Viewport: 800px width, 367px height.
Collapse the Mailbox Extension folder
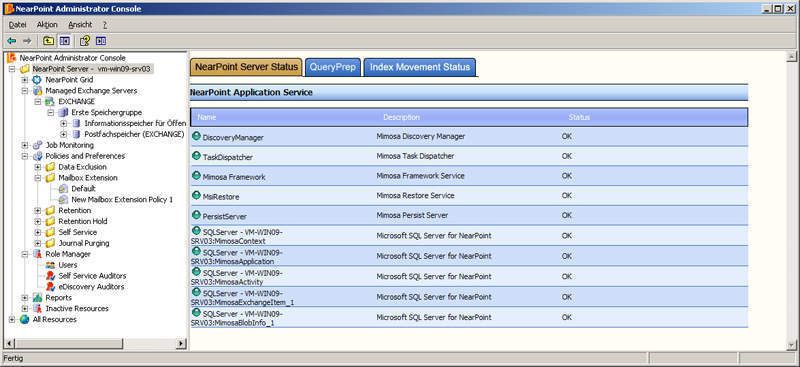[38, 178]
